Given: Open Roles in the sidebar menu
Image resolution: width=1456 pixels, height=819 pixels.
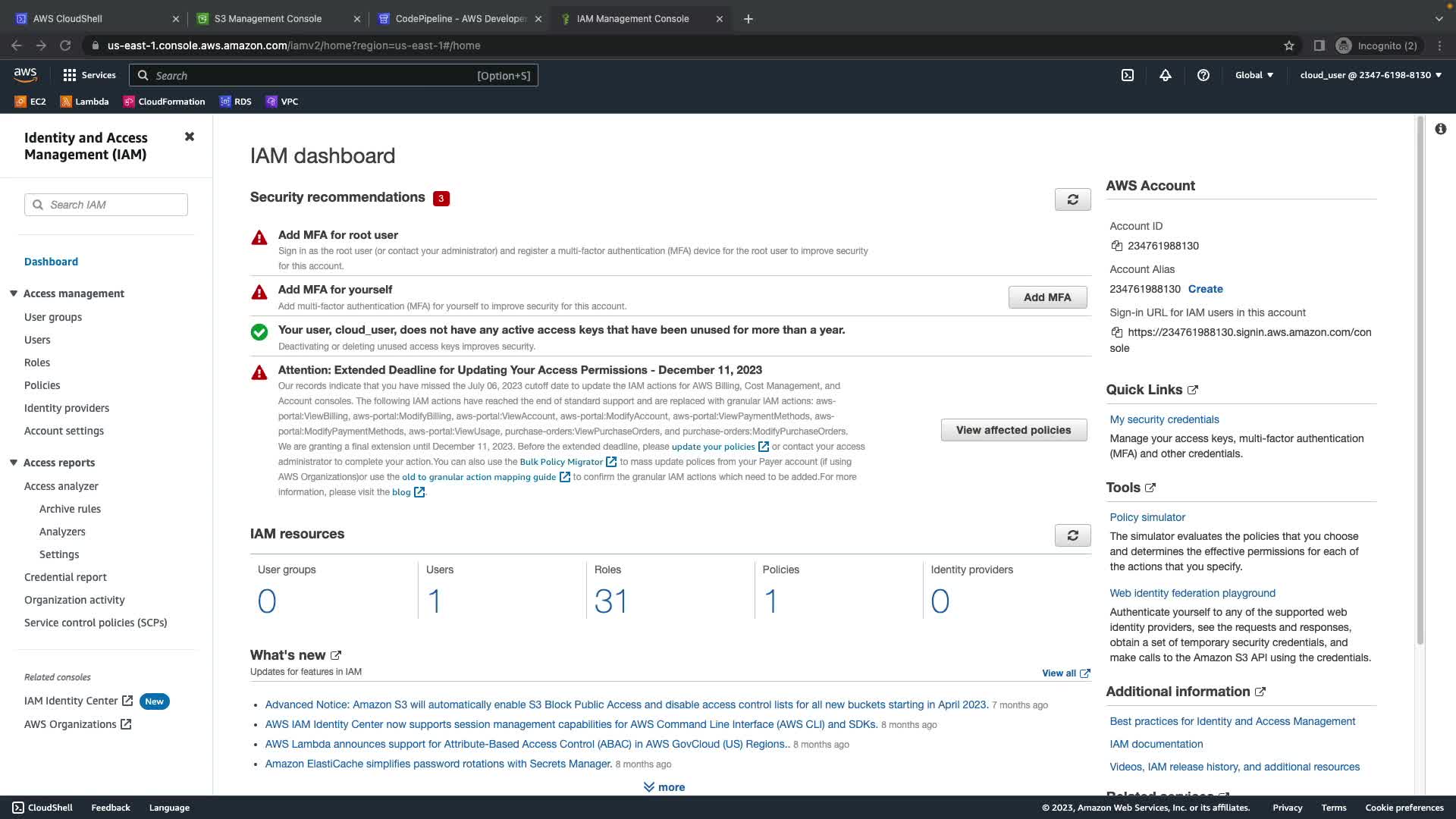Looking at the screenshot, I should point(37,362).
